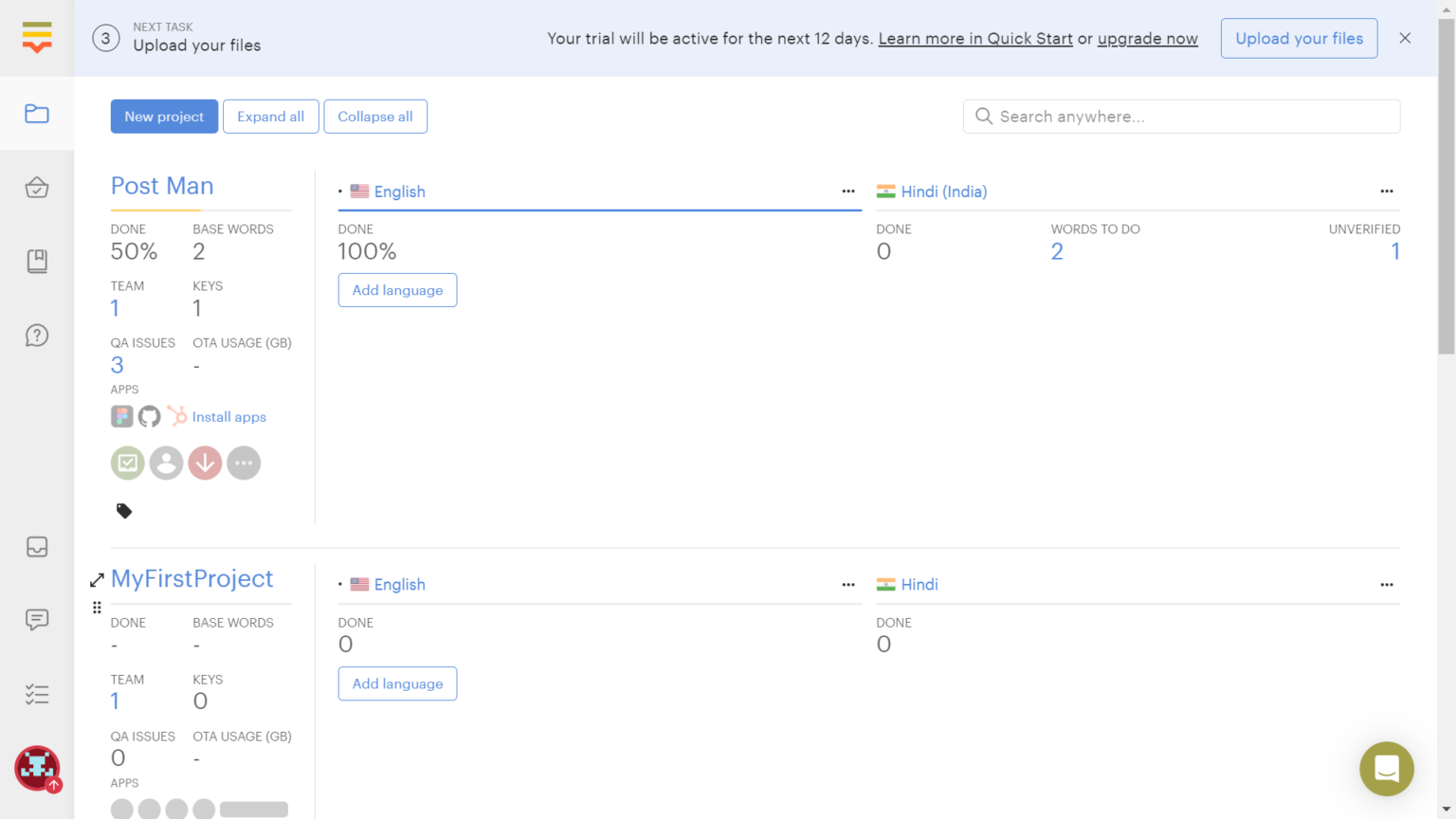The width and height of the screenshot is (1456, 819).
Task: Open the Install apps link
Action: click(229, 417)
